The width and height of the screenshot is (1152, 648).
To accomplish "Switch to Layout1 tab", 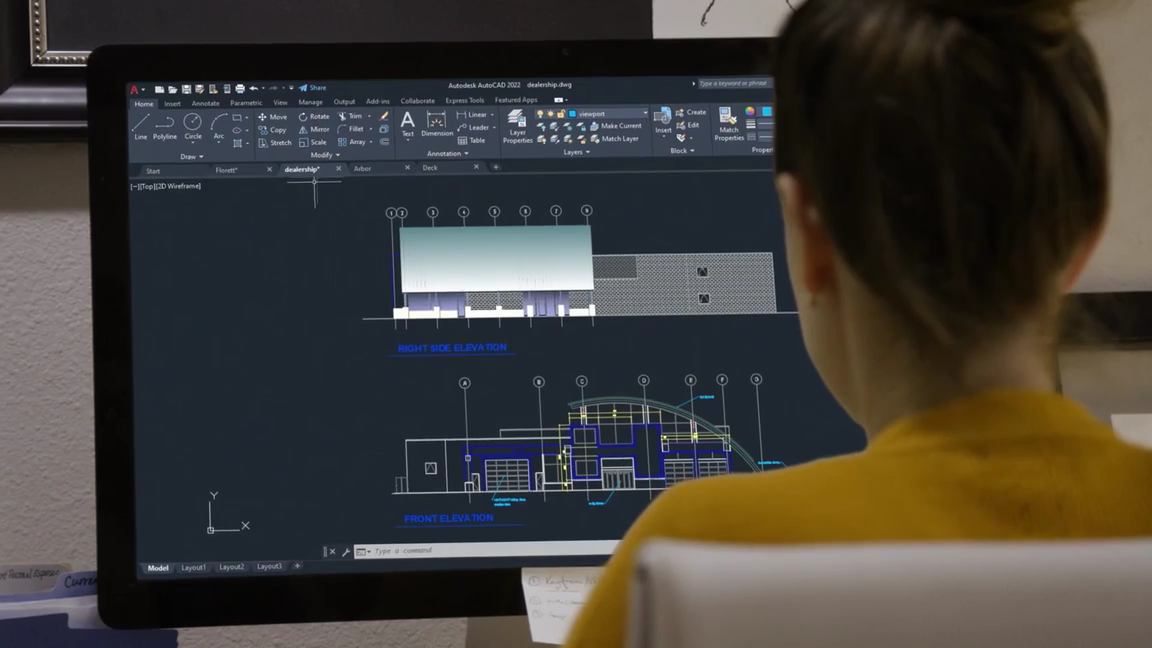I will (193, 567).
